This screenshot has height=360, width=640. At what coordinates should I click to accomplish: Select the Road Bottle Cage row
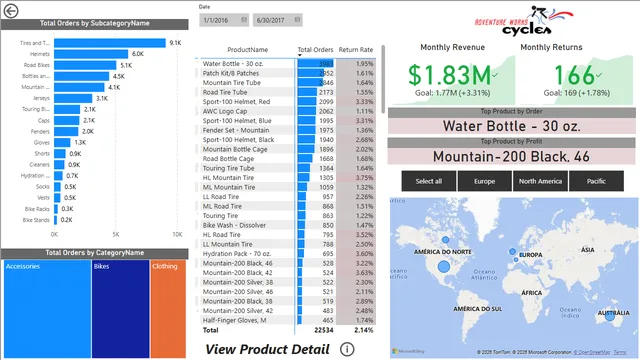[288, 159]
